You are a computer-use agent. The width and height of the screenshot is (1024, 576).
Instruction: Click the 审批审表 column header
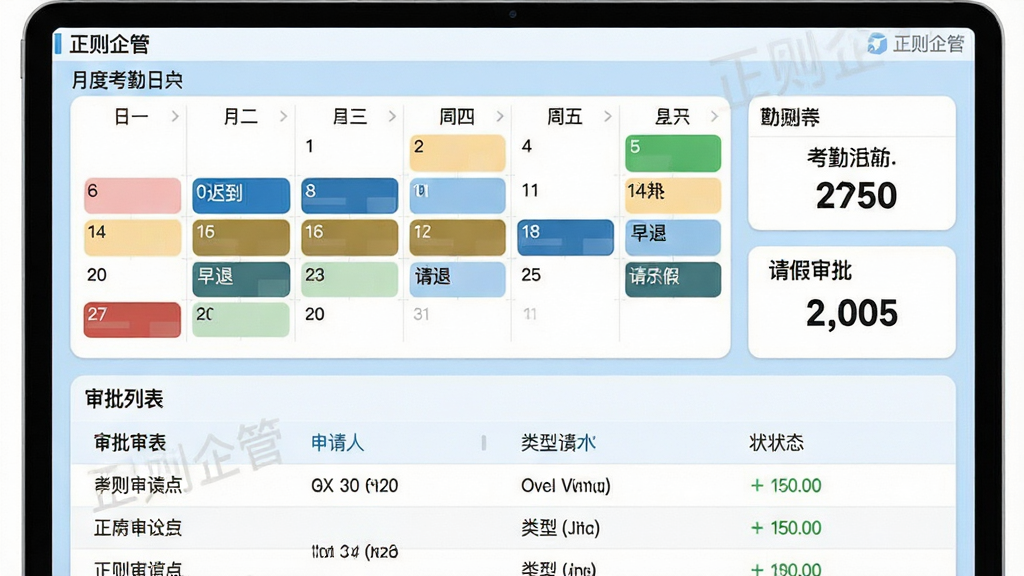(x=130, y=443)
